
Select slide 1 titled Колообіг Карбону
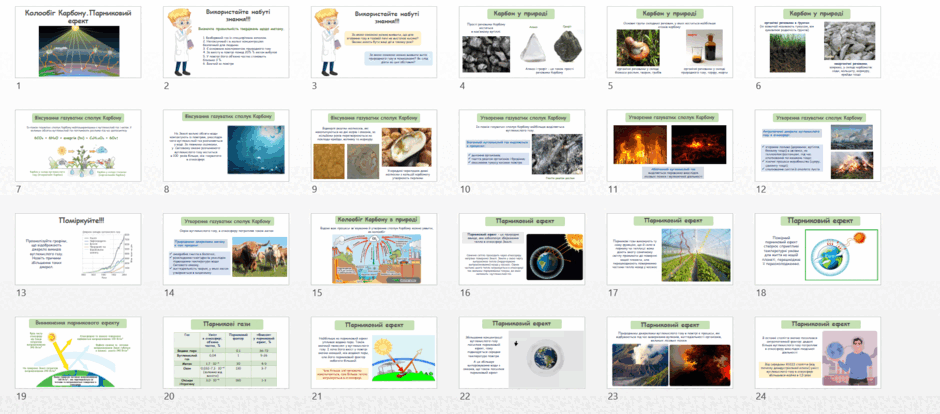78,42
